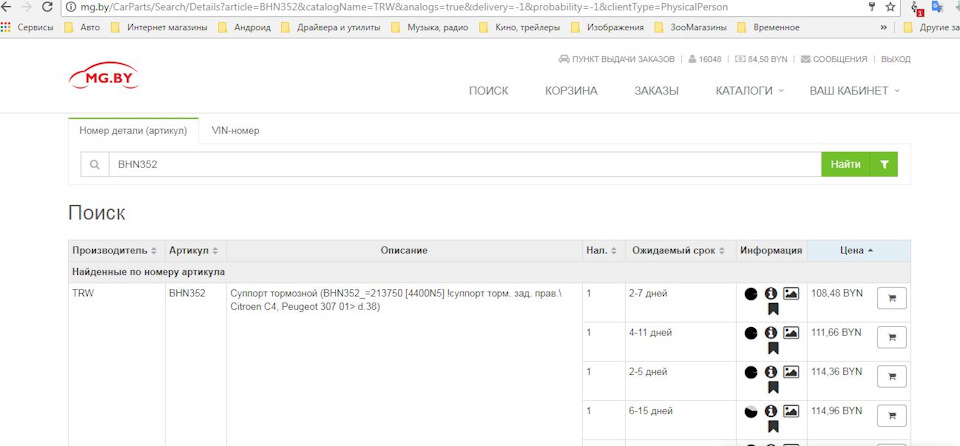960x446 pixels.
Task: Click the browser reload icon
Action: point(47,7)
